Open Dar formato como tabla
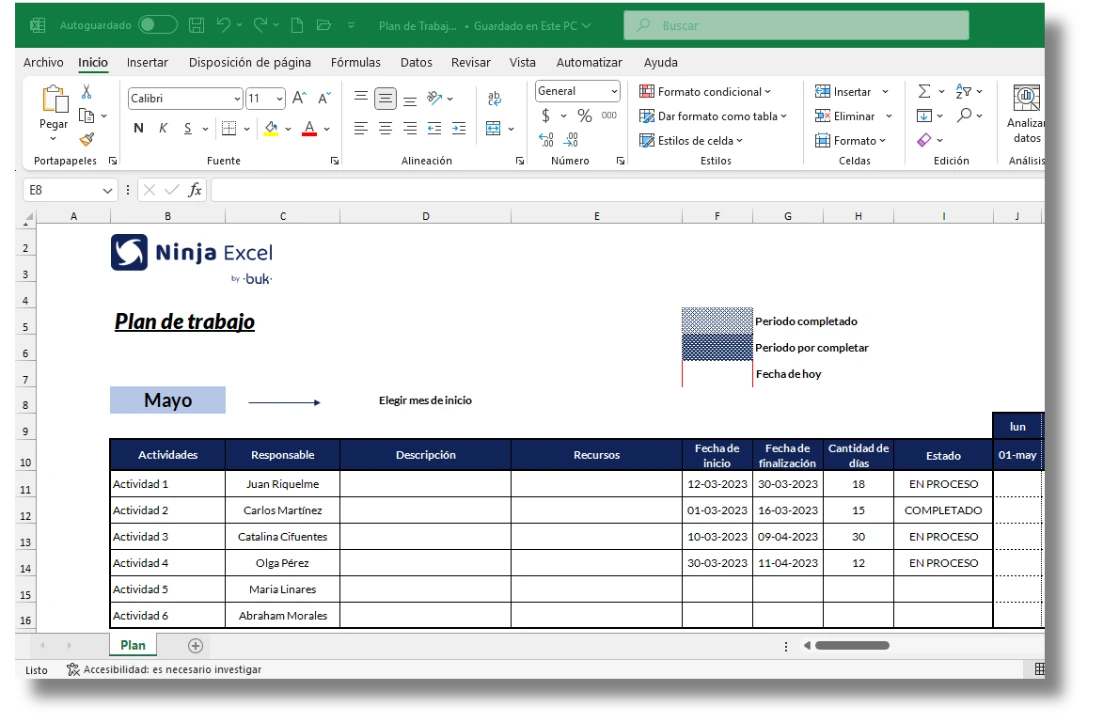The height and width of the screenshot is (719, 1095). [713, 116]
